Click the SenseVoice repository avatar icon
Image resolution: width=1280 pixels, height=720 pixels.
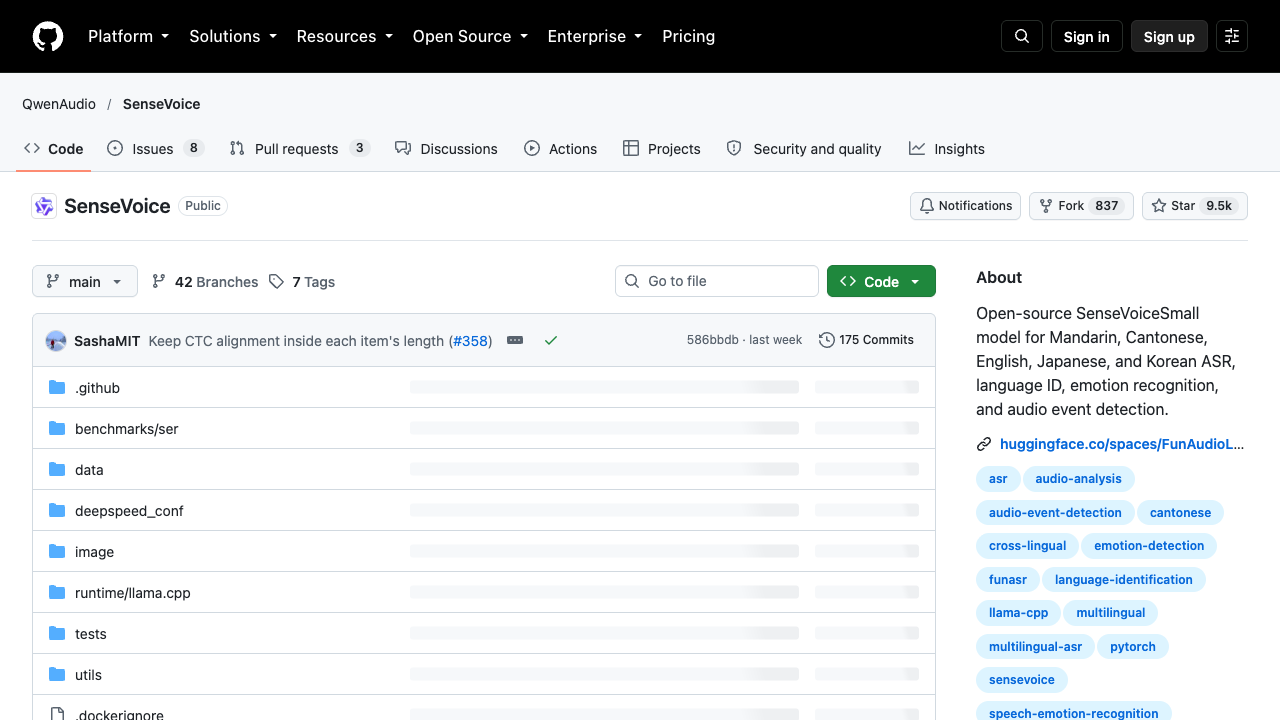pos(44,206)
